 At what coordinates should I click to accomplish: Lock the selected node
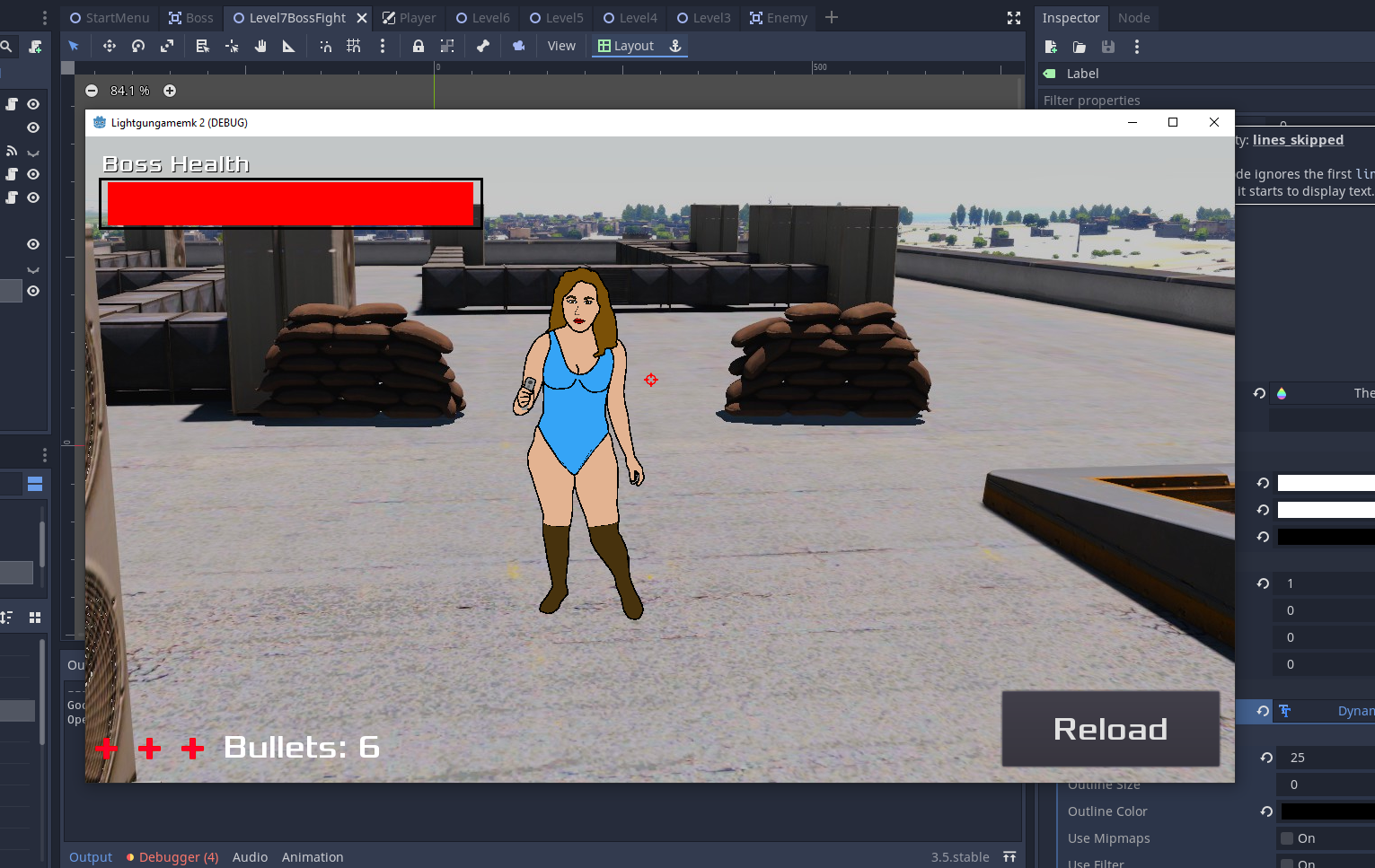tap(419, 46)
